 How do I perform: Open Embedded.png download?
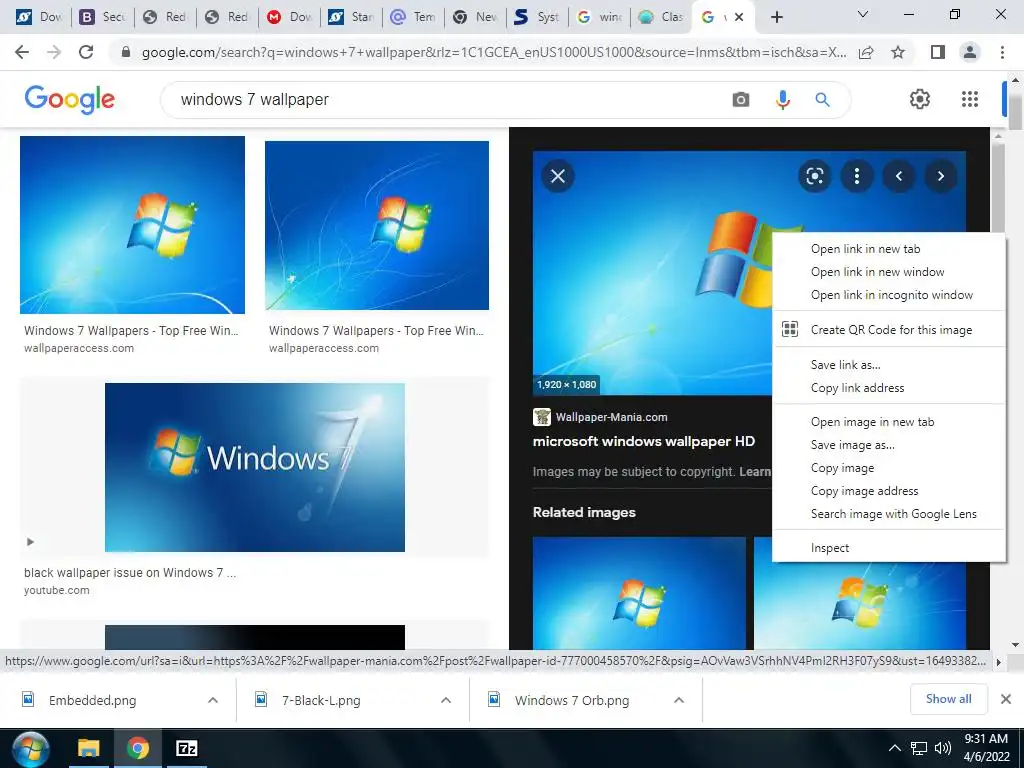pos(93,701)
